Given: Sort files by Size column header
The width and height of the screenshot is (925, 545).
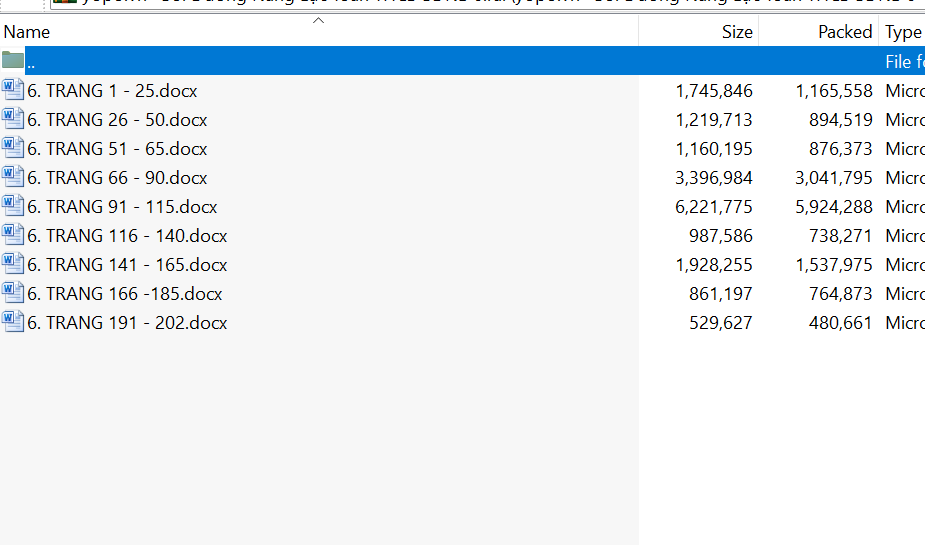Looking at the screenshot, I should 736,32.
